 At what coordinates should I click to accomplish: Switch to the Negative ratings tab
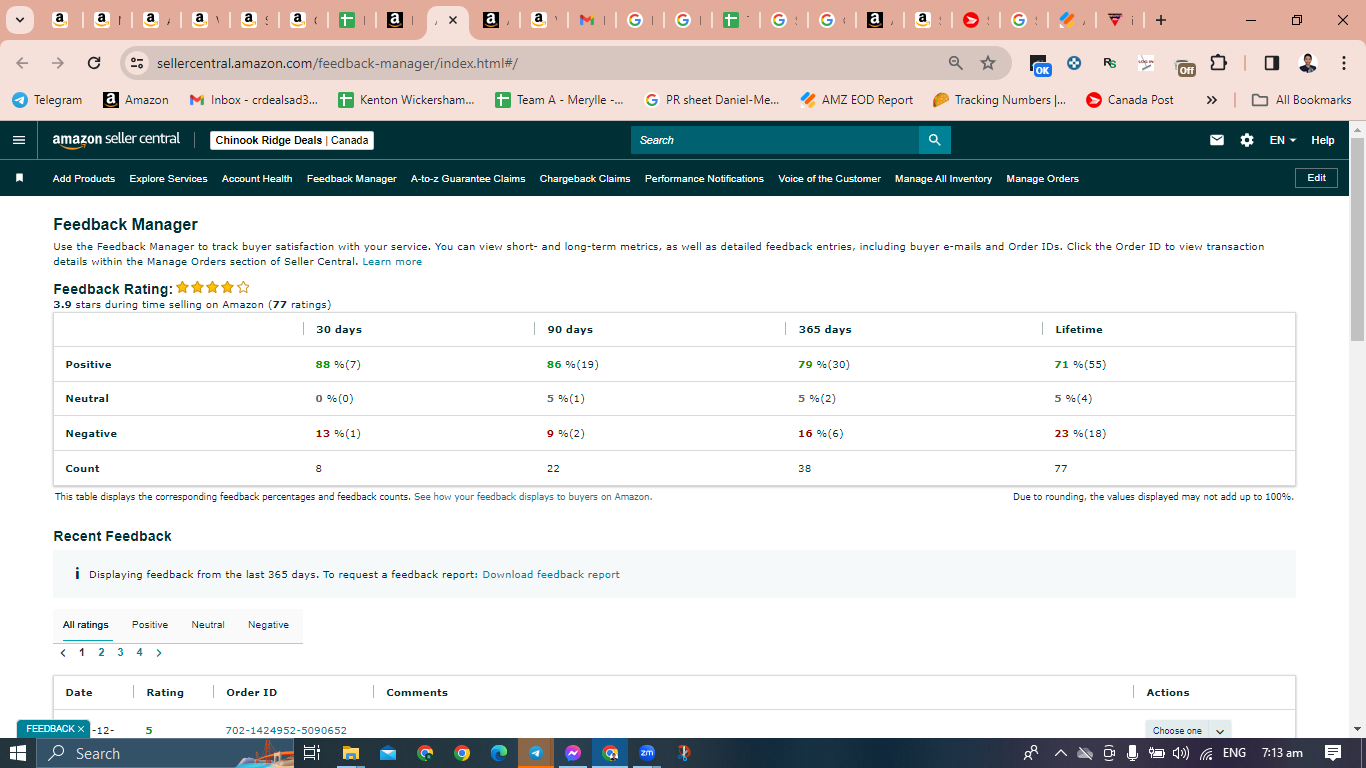coord(268,625)
